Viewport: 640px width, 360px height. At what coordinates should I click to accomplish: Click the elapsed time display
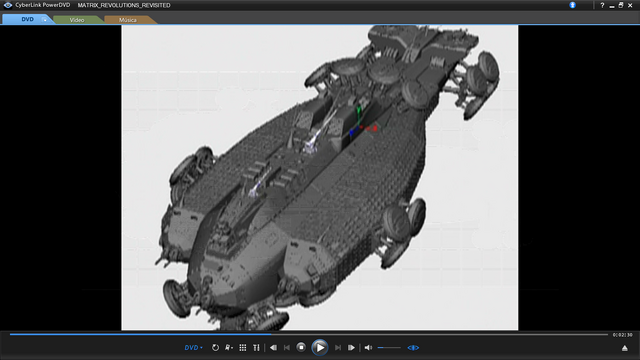(622, 335)
